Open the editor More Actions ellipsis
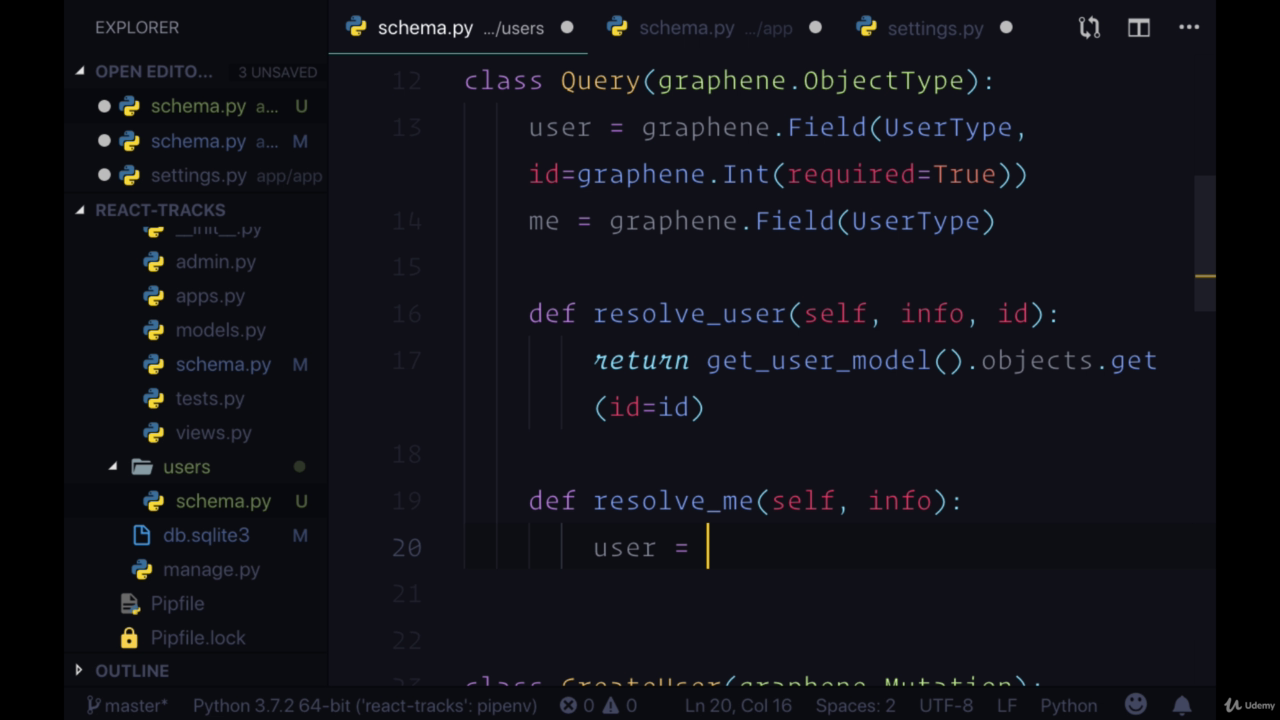1280x720 pixels. (1189, 28)
